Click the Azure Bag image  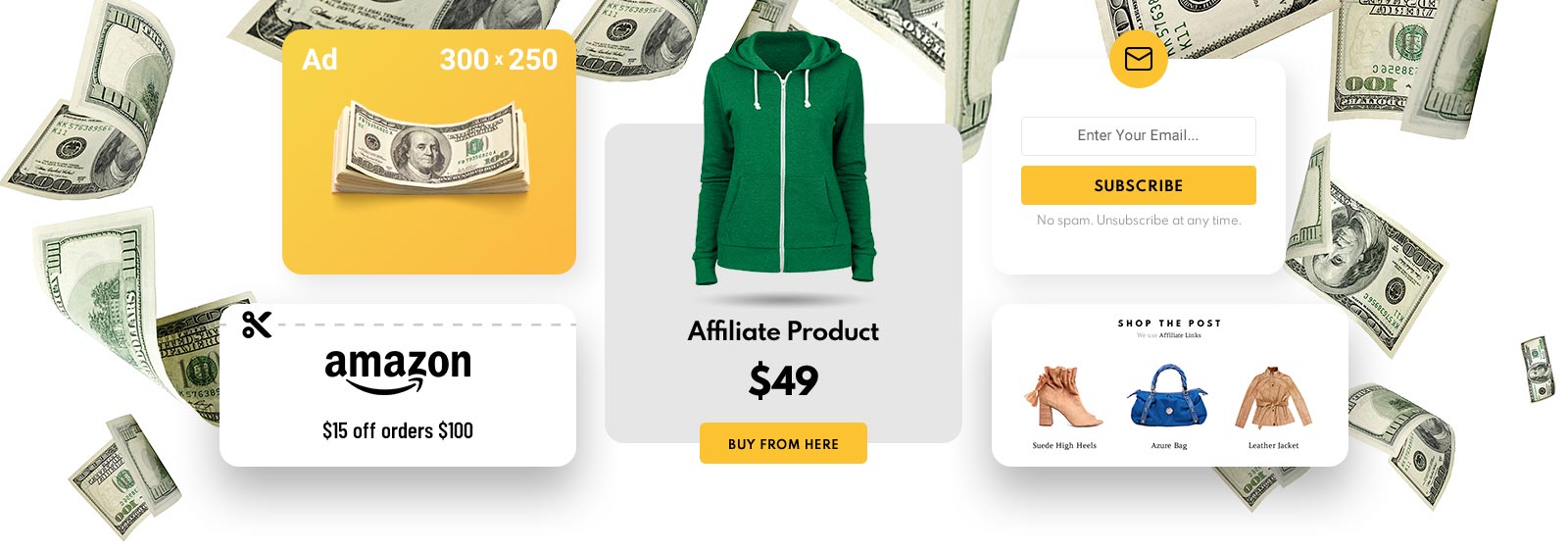(x=1168, y=396)
